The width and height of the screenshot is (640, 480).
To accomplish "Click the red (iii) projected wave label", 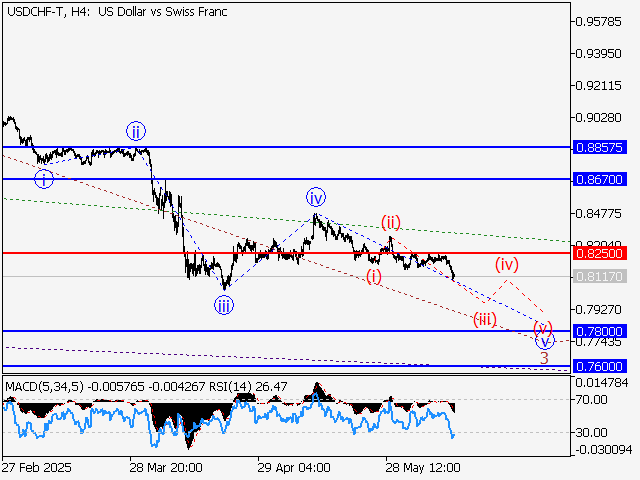I will [x=486, y=318].
